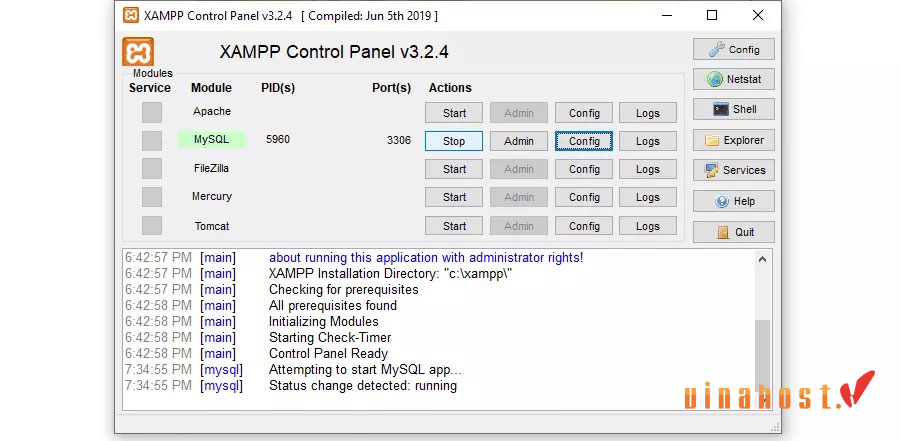
Task: Open the FileZilla Config menu
Action: pos(584,169)
